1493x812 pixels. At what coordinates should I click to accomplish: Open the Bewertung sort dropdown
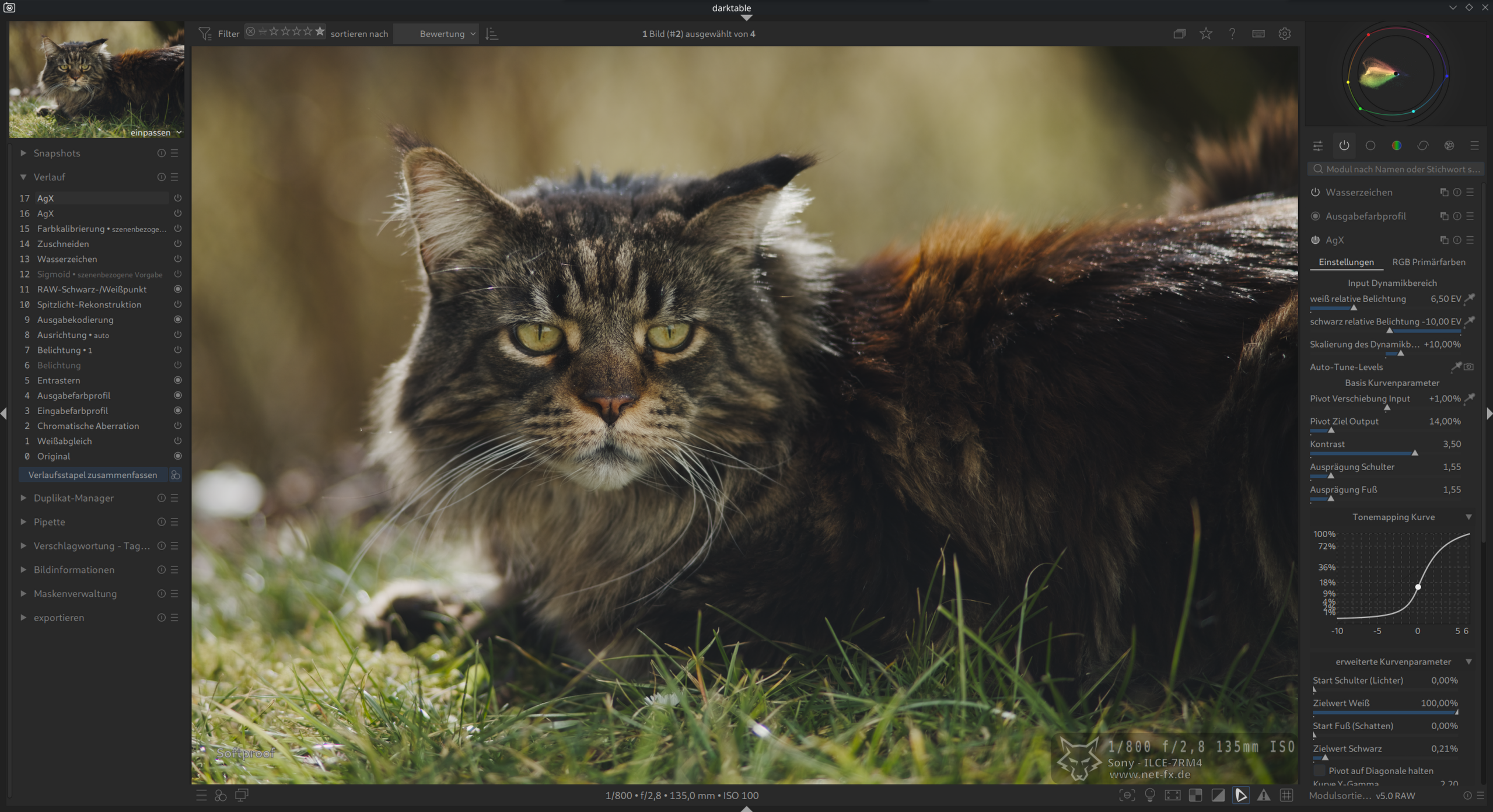[x=443, y=34]
